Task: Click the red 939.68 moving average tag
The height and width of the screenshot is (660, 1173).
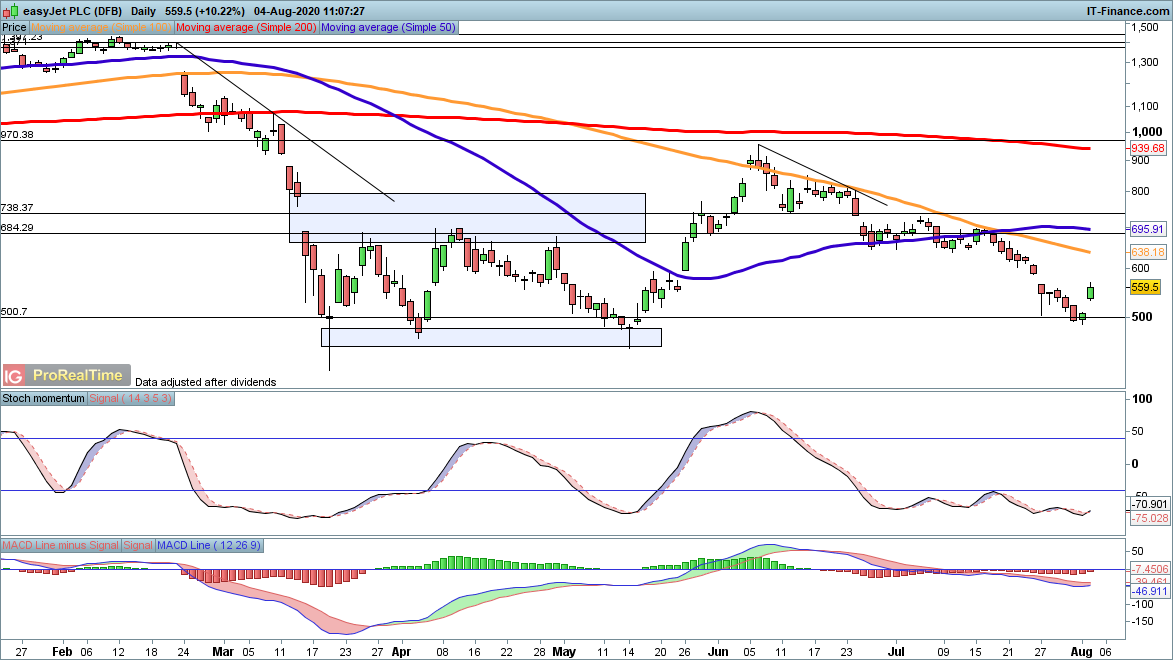Action: pyautogui.click(x=1148, y=148)
